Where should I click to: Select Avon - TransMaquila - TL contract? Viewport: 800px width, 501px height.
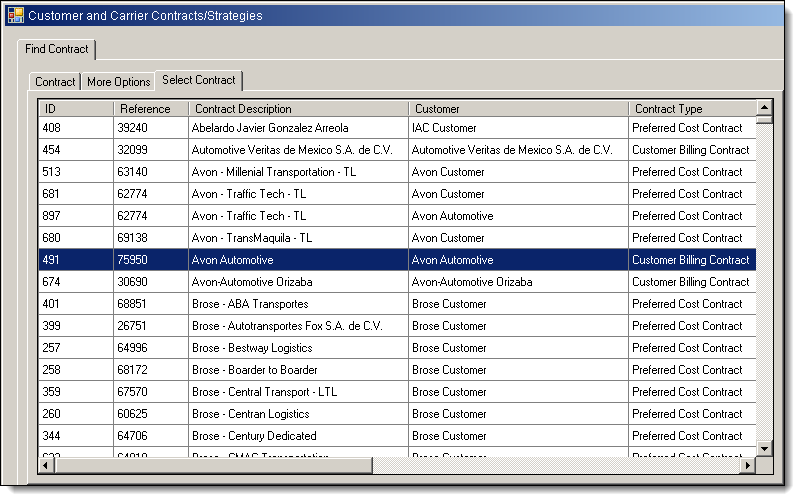click(x=298, y=238)
